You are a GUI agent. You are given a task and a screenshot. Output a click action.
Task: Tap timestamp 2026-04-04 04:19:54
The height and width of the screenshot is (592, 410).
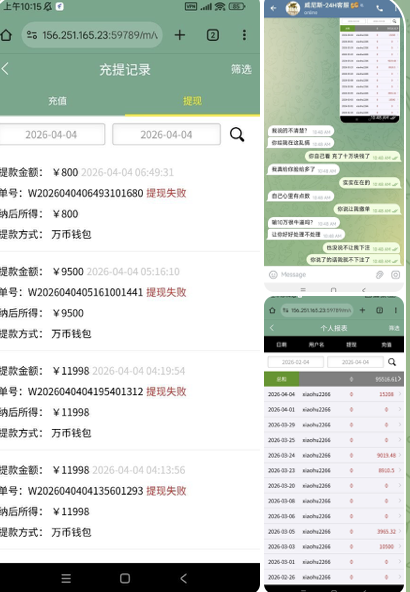139,371
